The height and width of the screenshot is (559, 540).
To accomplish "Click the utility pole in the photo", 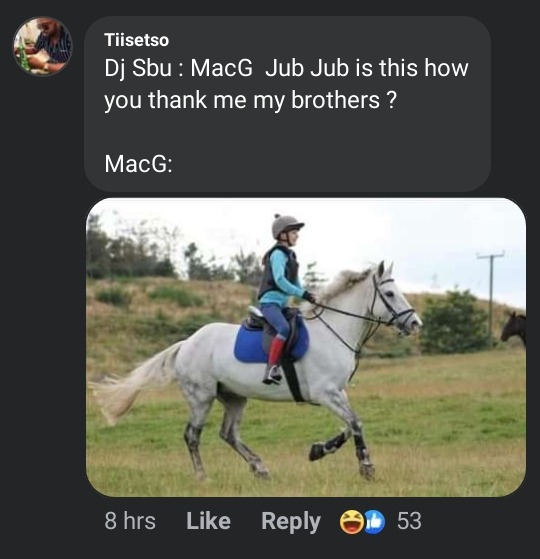I will click(491, 296).
